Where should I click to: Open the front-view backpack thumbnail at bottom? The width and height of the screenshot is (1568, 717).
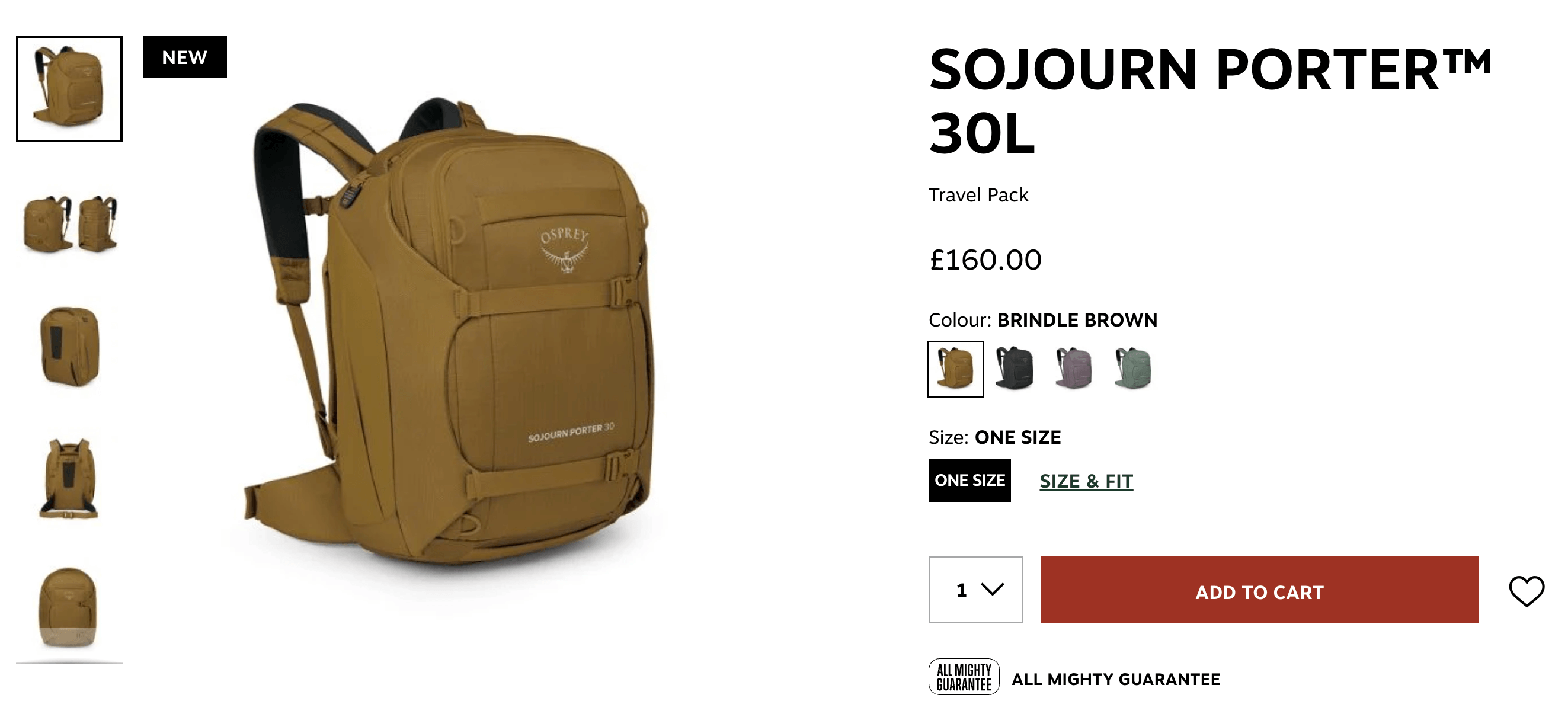point(69,607)
